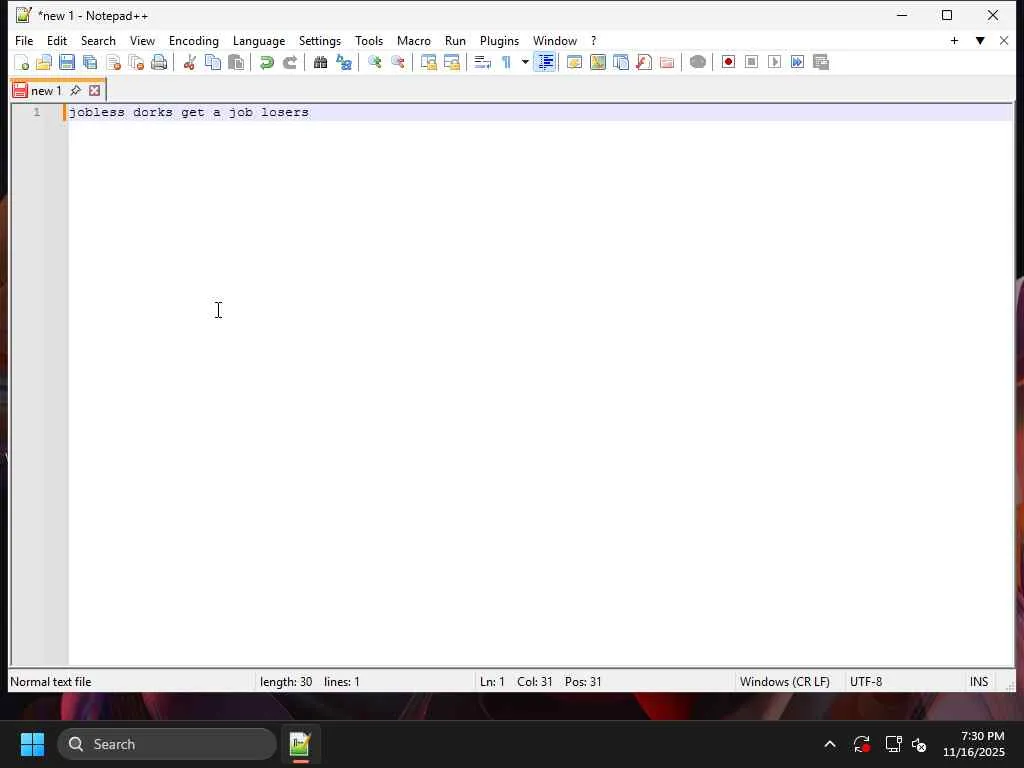
Task: Open the Define your language icon
Action: pyautogui.click(x=574, y=62)
